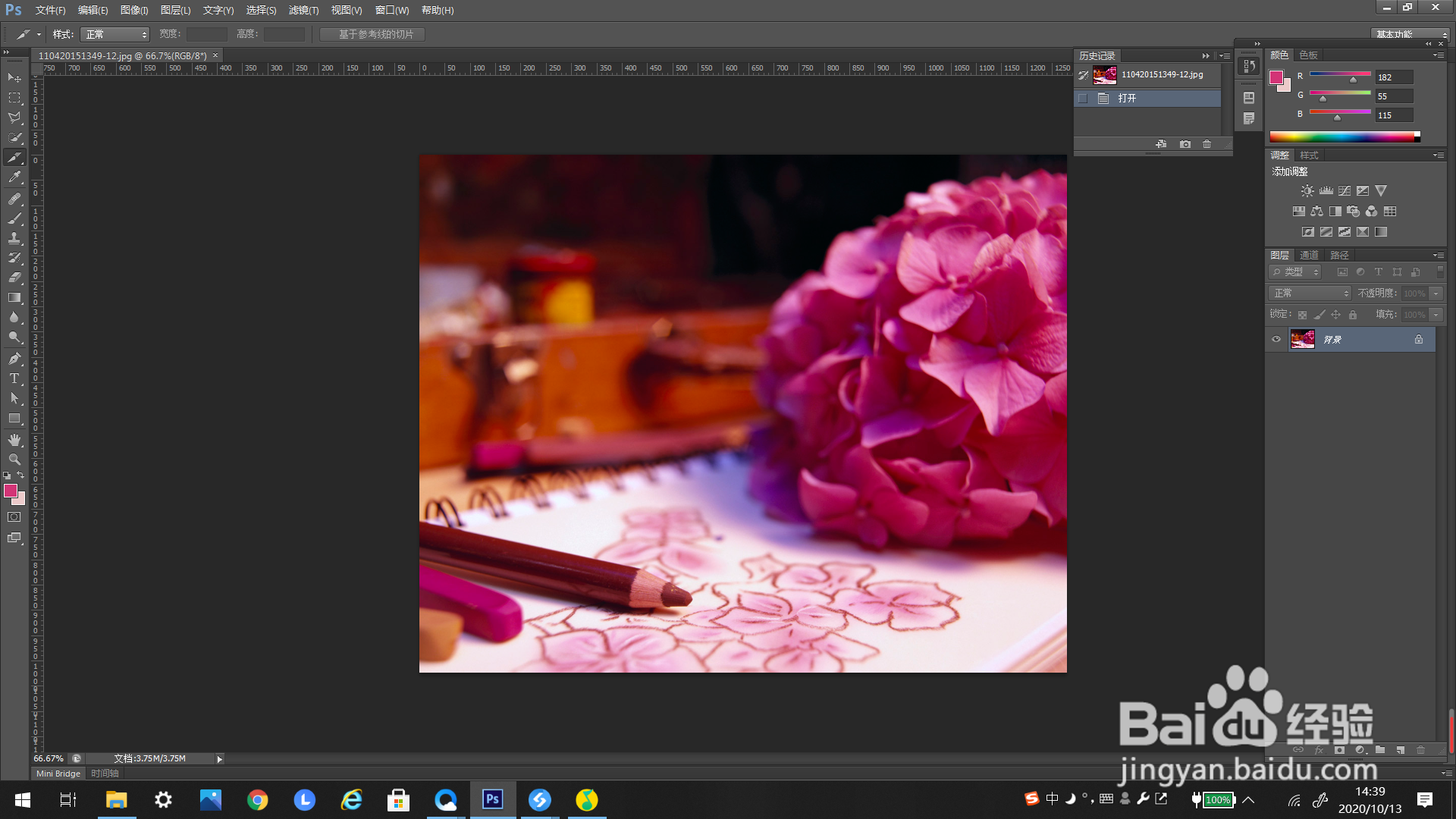This screenshot has width=1456, height=819.
Task: Open the 基本功能 workspace switcher
Action: point(1411,34)
